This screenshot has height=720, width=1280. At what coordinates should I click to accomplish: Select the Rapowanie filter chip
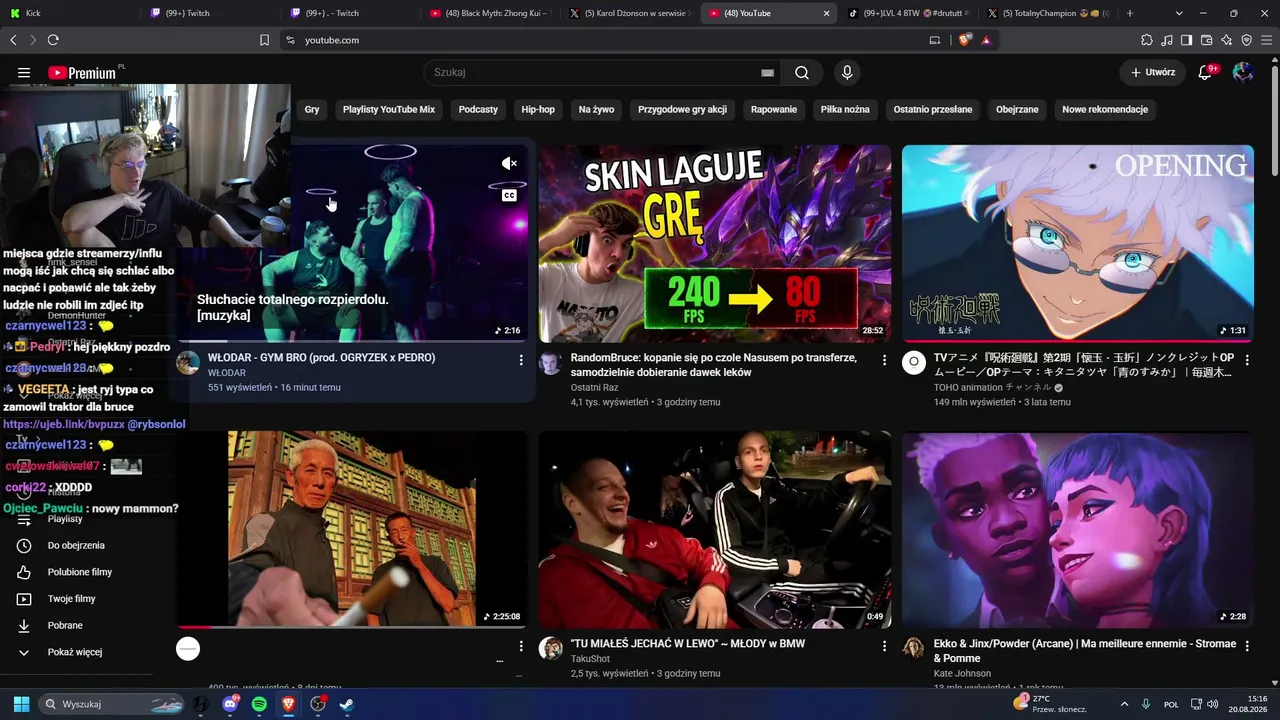(774, 109)
